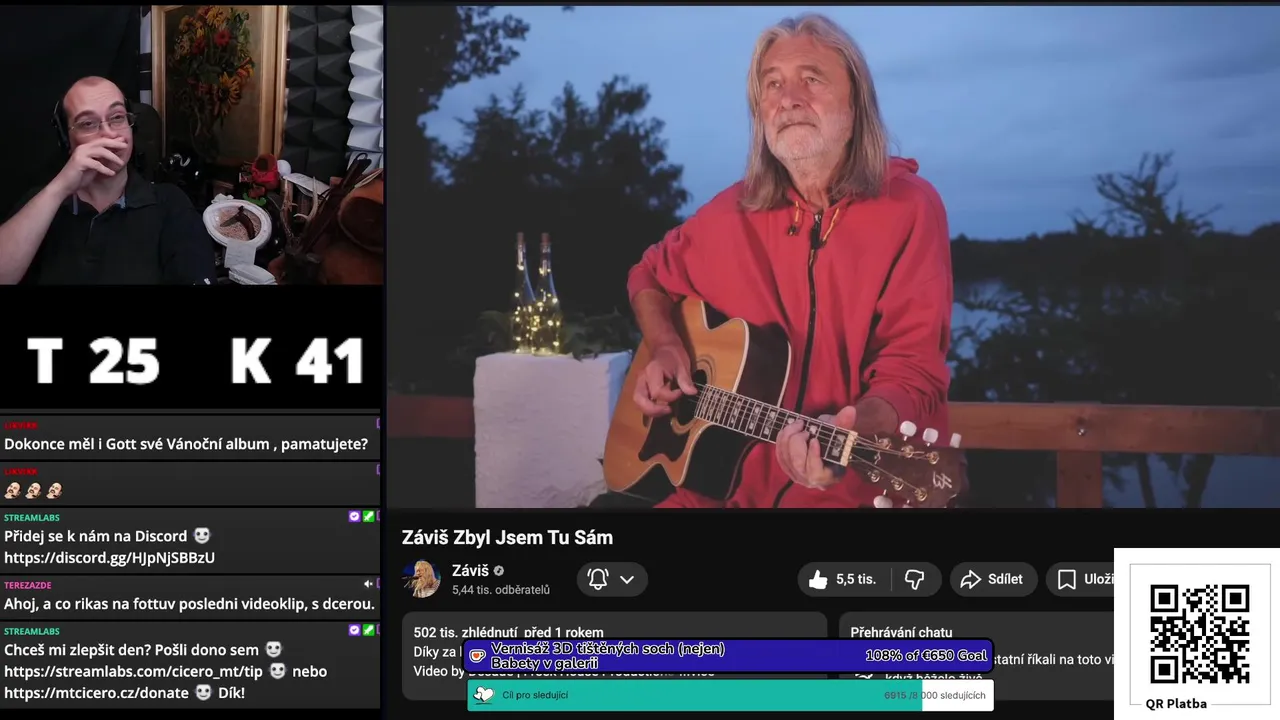The image size is (1280, 720).
Task: Like the Záviš video with thumbs-up
Action: [x=818, y=579]
